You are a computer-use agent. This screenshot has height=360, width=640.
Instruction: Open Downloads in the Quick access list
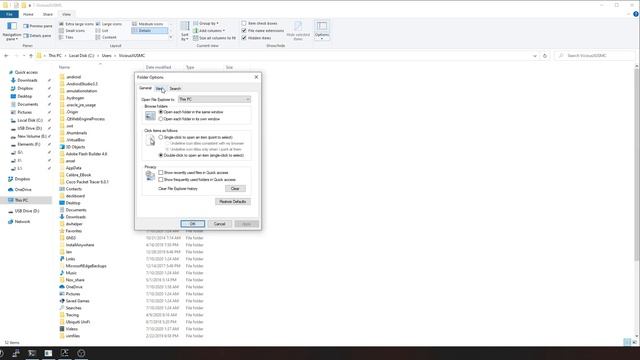(x=27, y=80)
